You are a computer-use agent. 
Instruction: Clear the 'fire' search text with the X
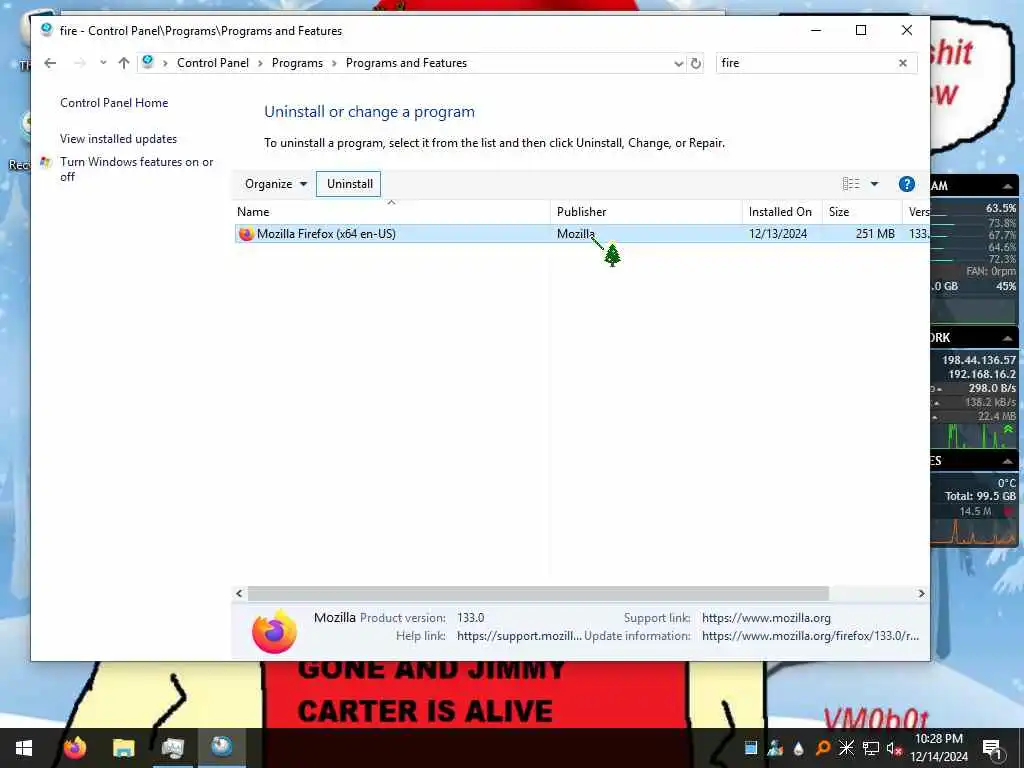coord(903,63)
